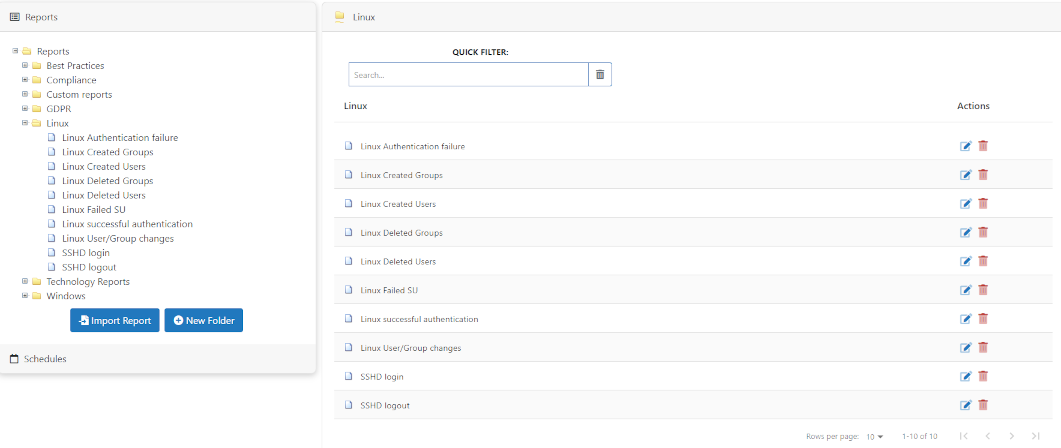Image resolution: width=1061 pixels, height=448 pixels.
Task: Expand the Technology Reports folder
Action: point(25,281)
